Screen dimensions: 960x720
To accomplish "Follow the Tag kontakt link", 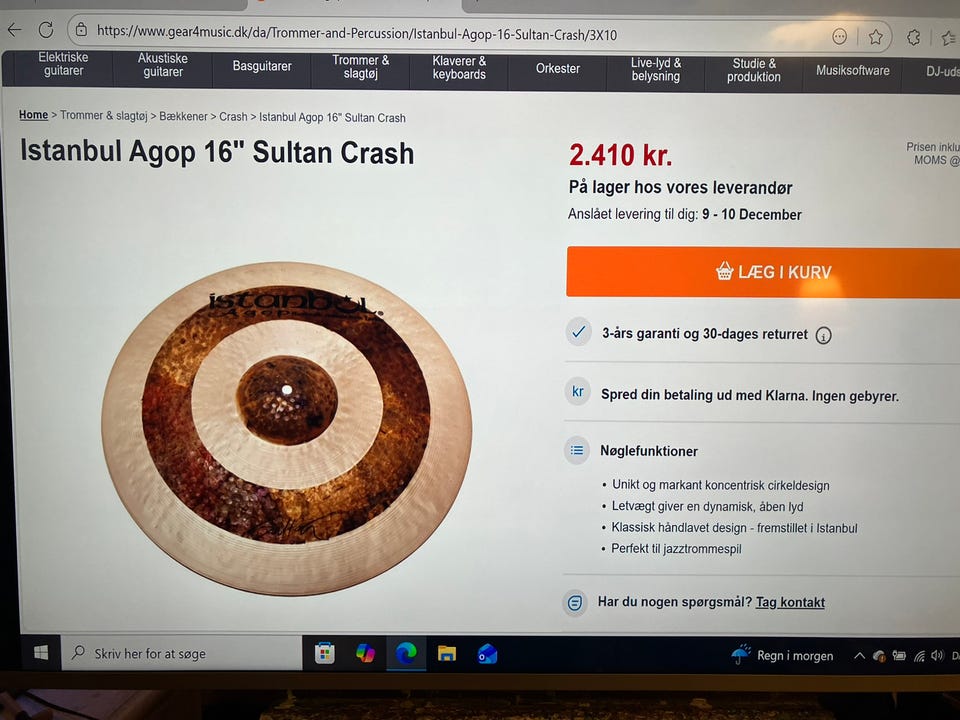I will 790,602.
